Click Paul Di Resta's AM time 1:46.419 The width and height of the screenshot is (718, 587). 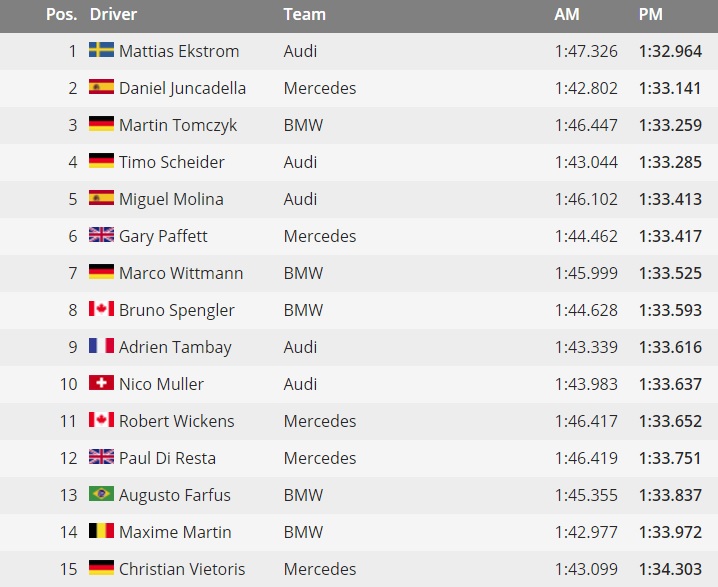586,458
